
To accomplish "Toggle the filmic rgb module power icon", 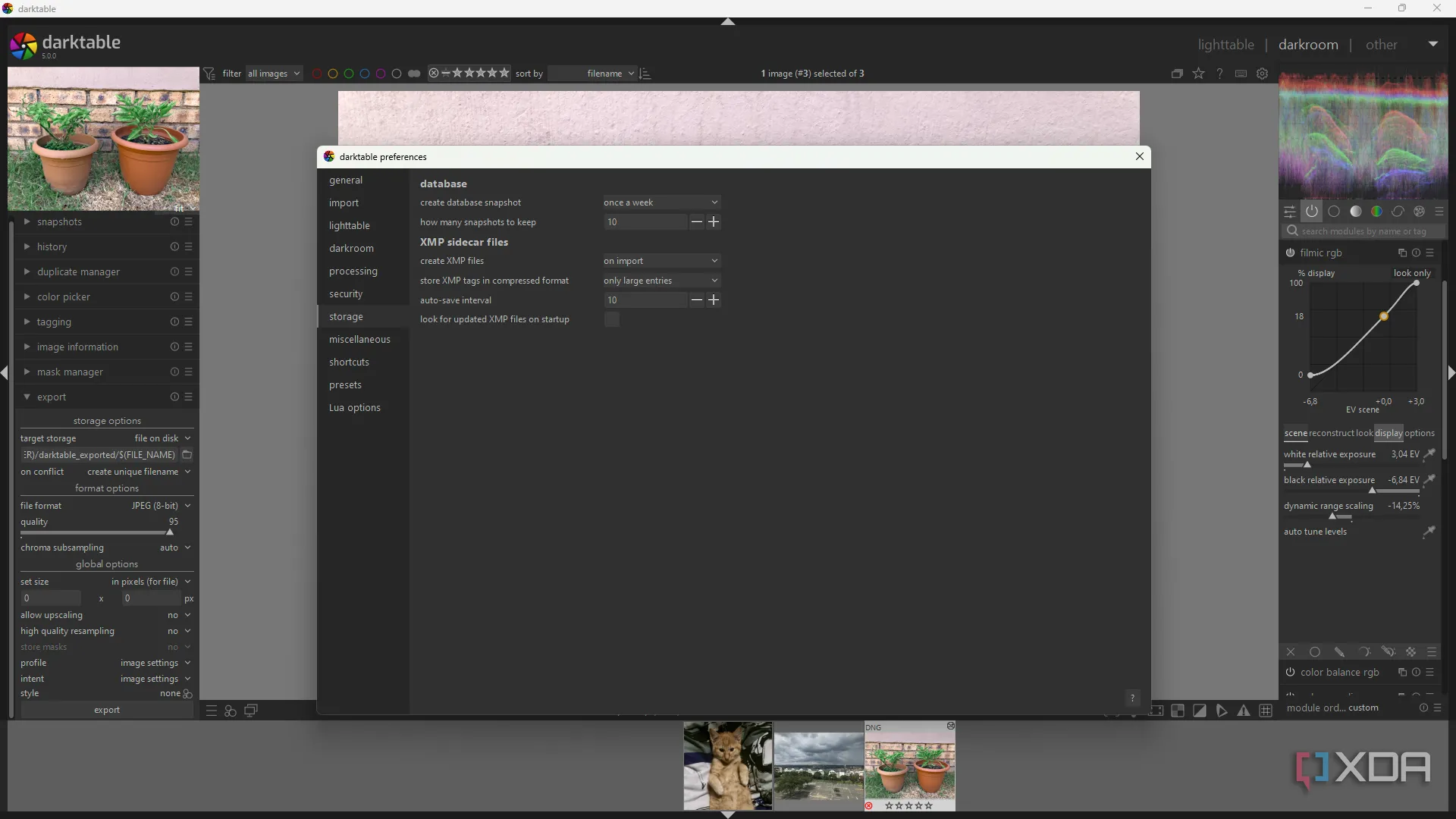I will [1290, 253].
